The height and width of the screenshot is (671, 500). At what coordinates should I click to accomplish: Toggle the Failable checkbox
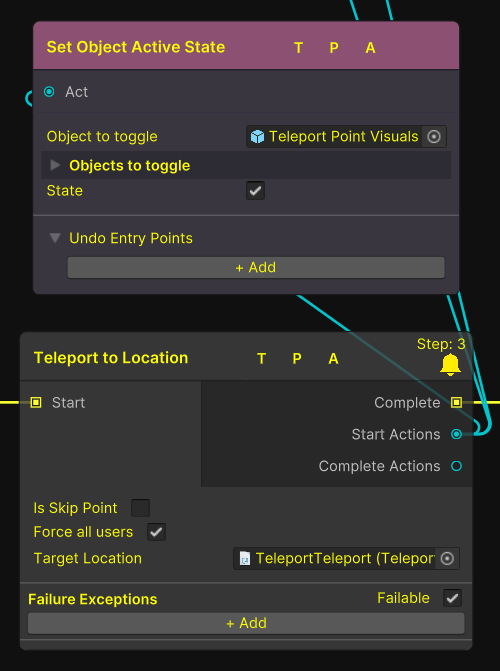pyautogui.click(x=452, y=598)
